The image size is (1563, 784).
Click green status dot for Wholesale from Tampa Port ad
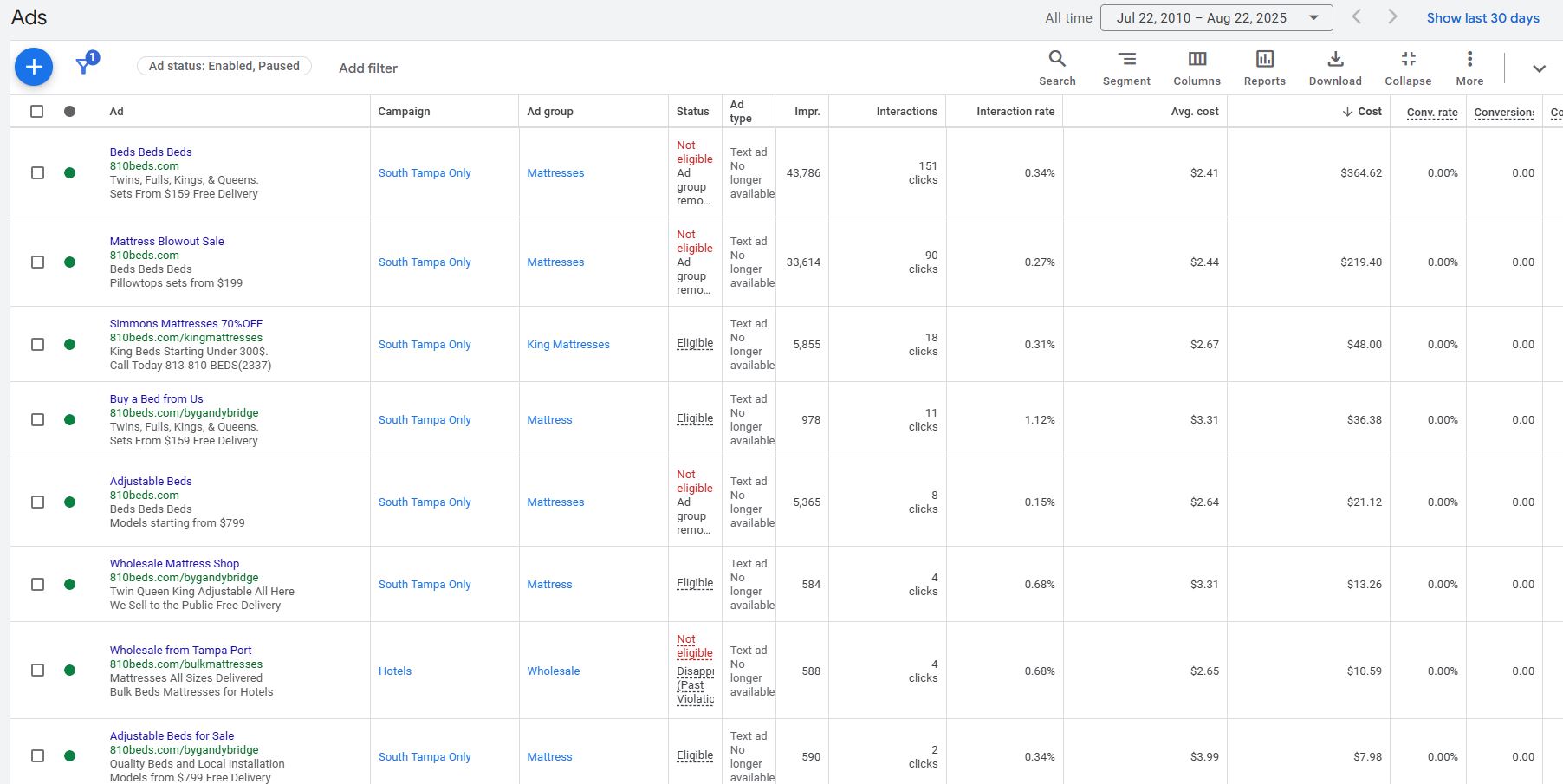coord(70,670)
